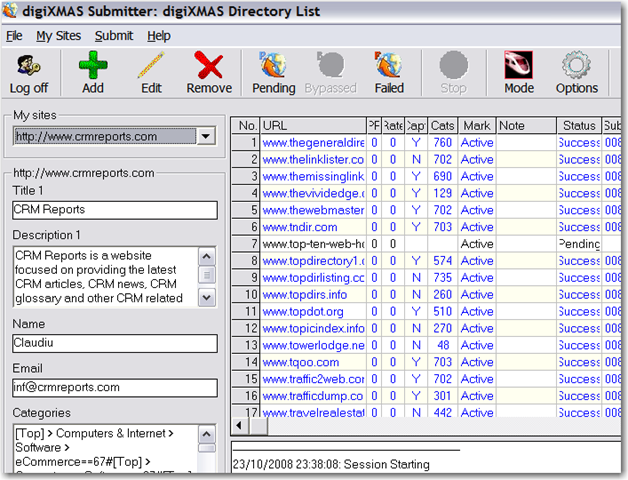The image size is (628, 480).
Task: Click the Log off toolbar icon
Action: [28, 65]
